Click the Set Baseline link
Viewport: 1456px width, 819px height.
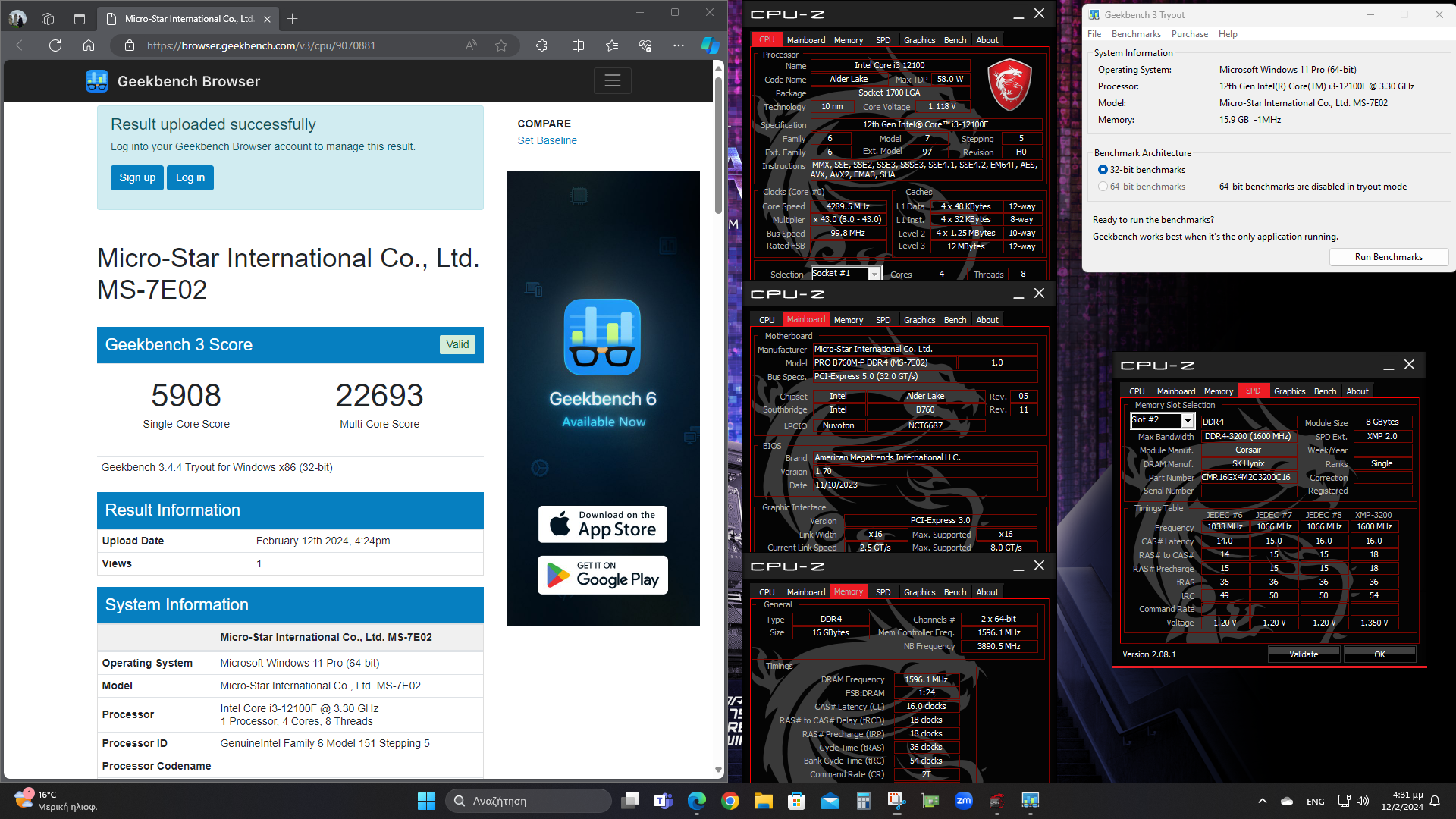(x=547, y=140)
